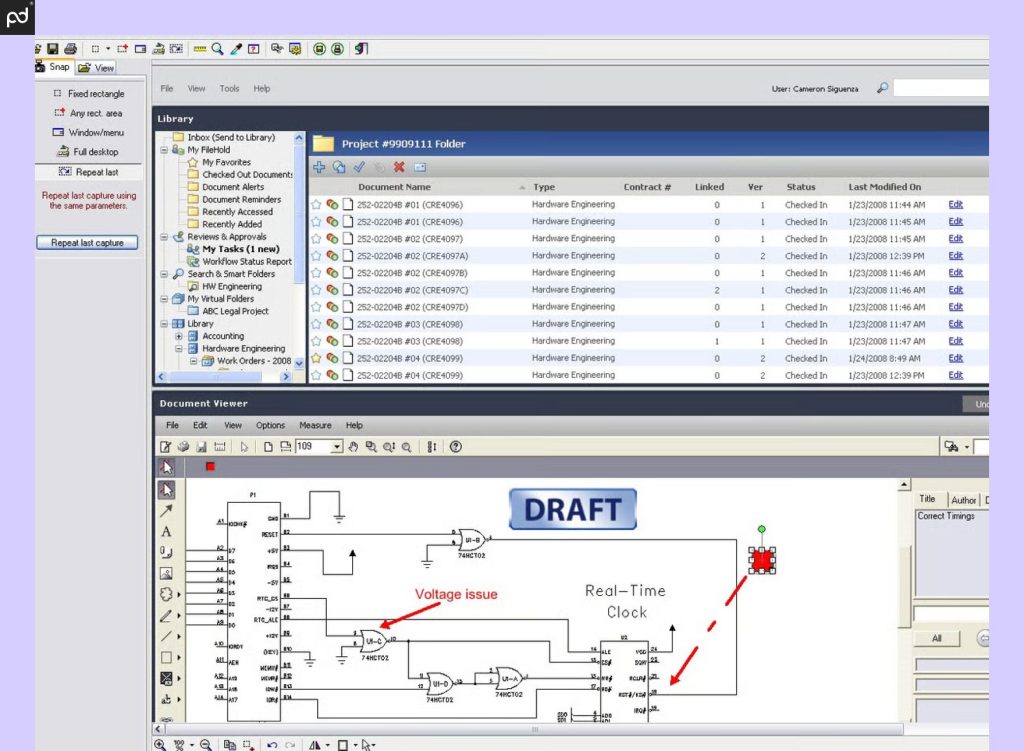Click the green rotation handle above the red annotation
The height and width of the screenshot is (751, 1024).
(761, 529)
